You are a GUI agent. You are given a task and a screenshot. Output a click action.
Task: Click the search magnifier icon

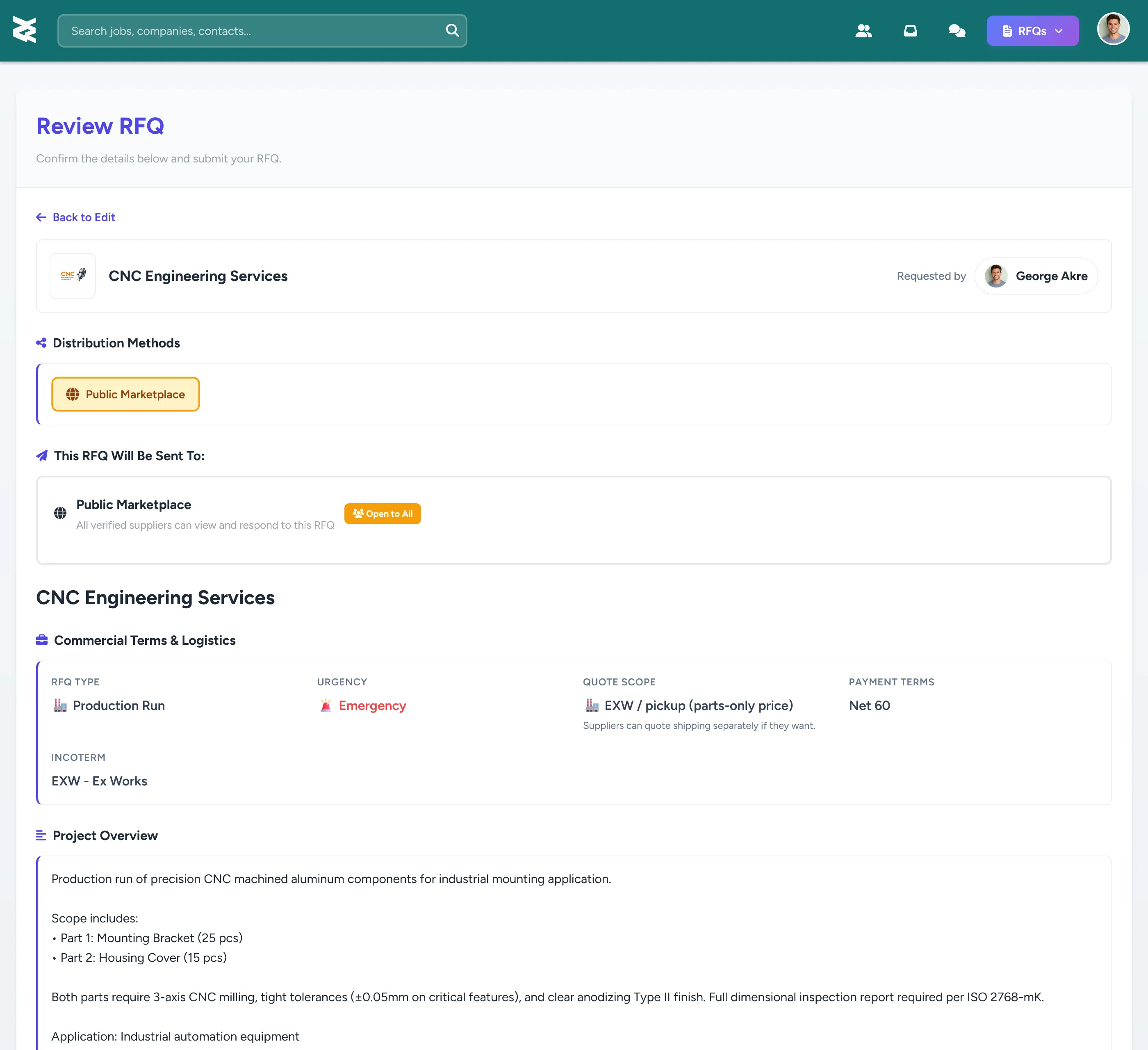(x=452, y=30)
